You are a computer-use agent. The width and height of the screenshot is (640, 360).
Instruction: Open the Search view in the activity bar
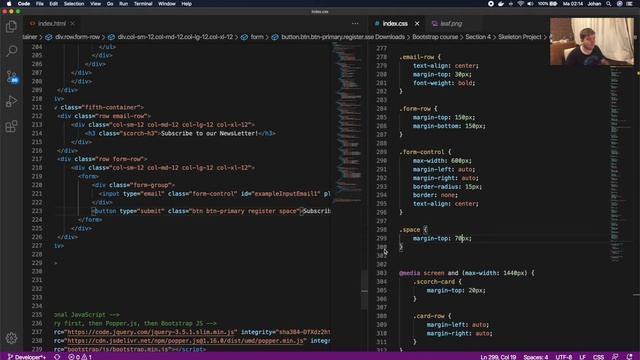click(x=11, y=51)
